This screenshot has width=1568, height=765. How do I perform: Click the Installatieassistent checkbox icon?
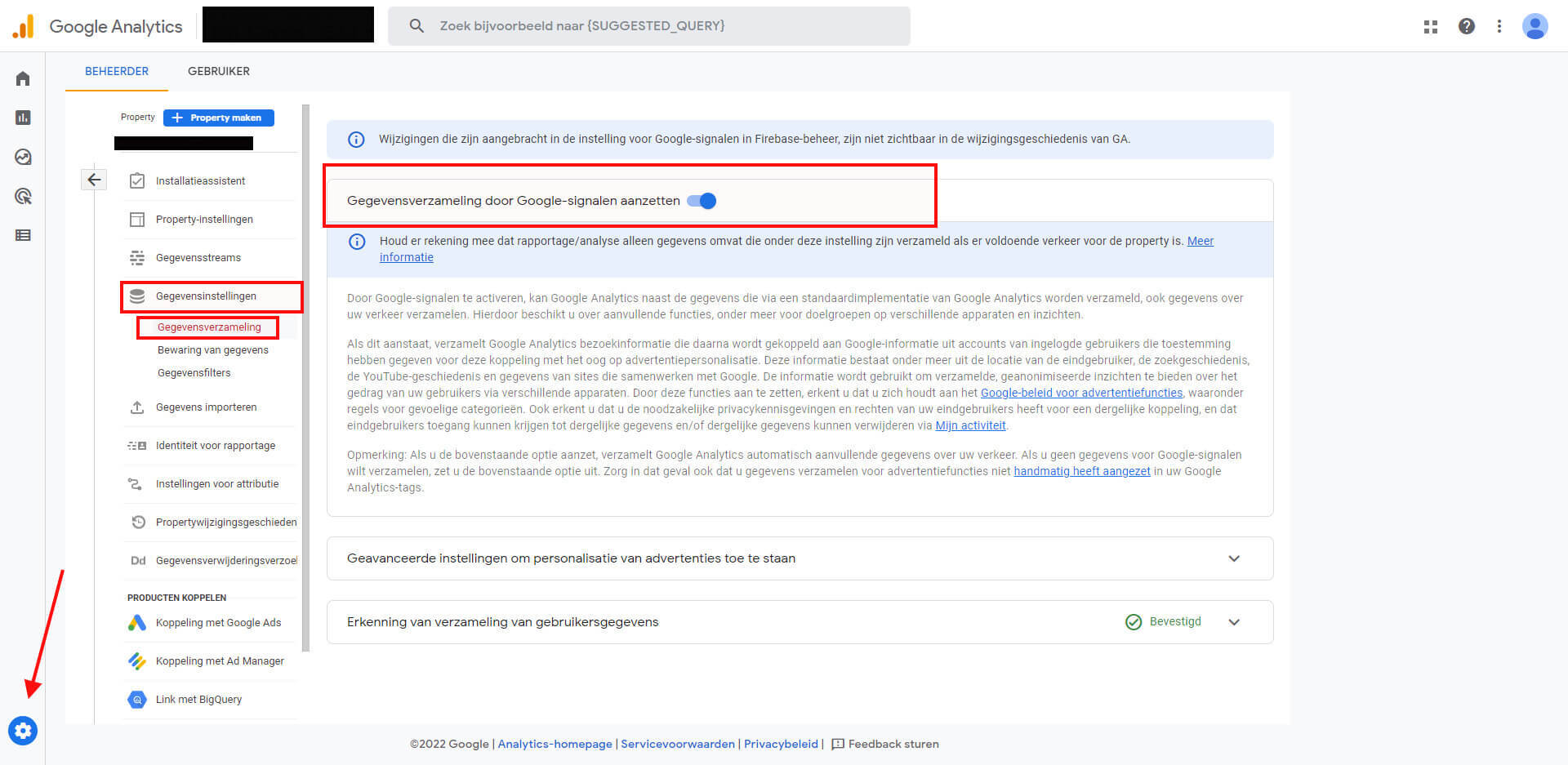coord(137,180)
